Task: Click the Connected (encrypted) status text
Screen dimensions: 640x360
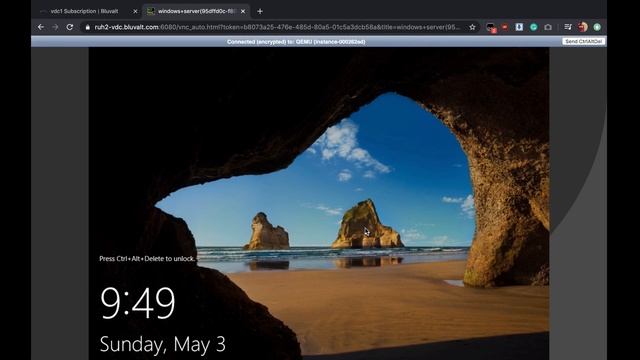Action: [x=296, y=42]
